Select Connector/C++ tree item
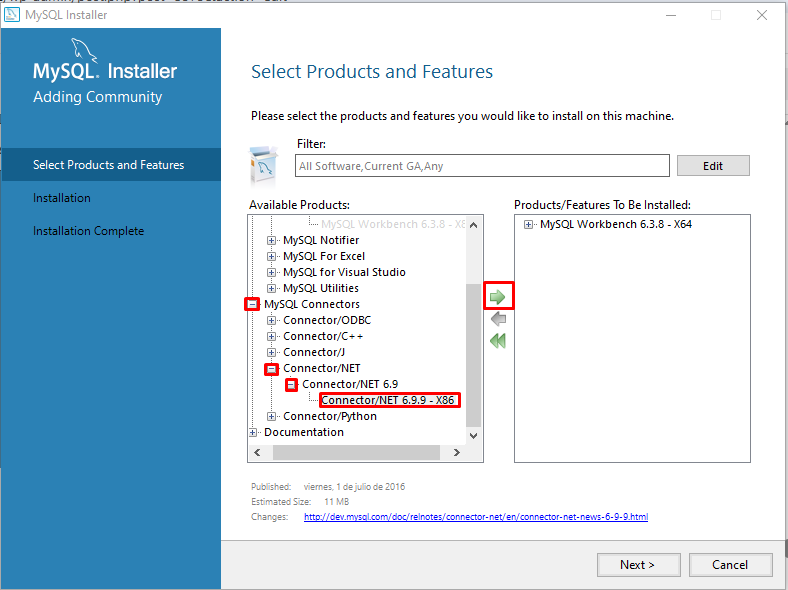 pyautogui.click(x=323, y=336)
